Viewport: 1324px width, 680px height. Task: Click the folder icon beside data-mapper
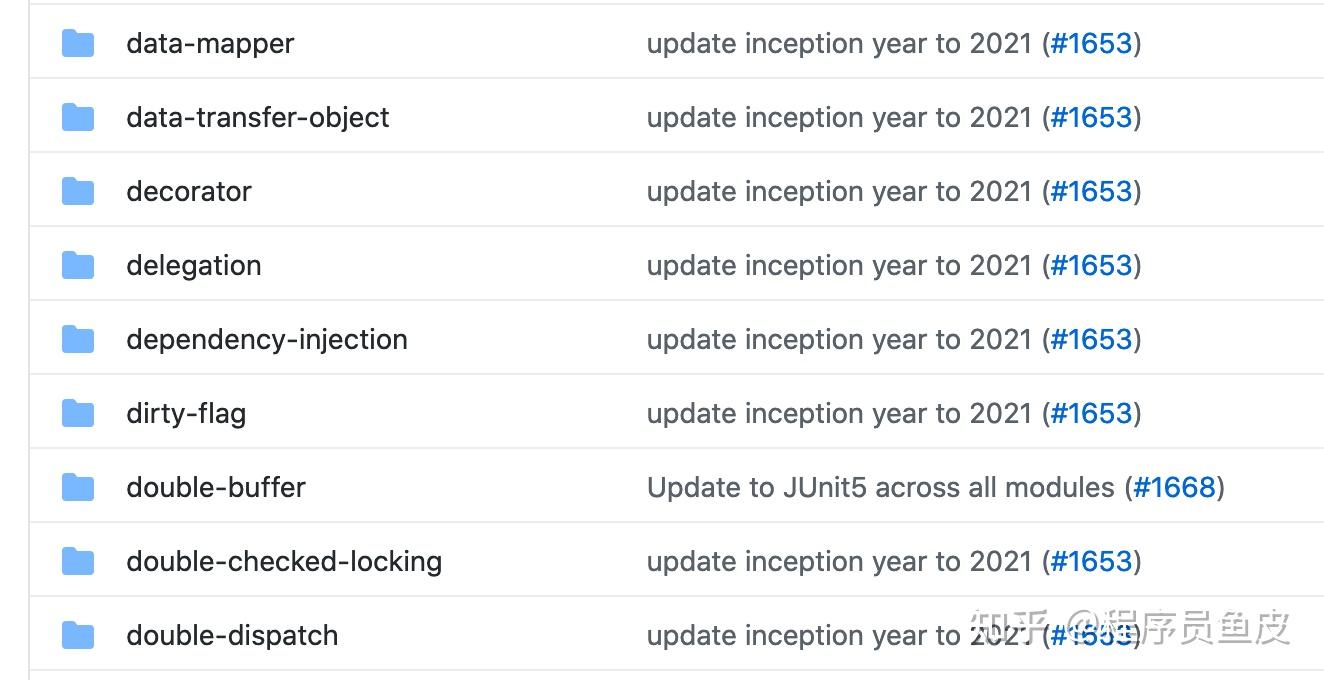pyautogui.click(x=78, y=43)
